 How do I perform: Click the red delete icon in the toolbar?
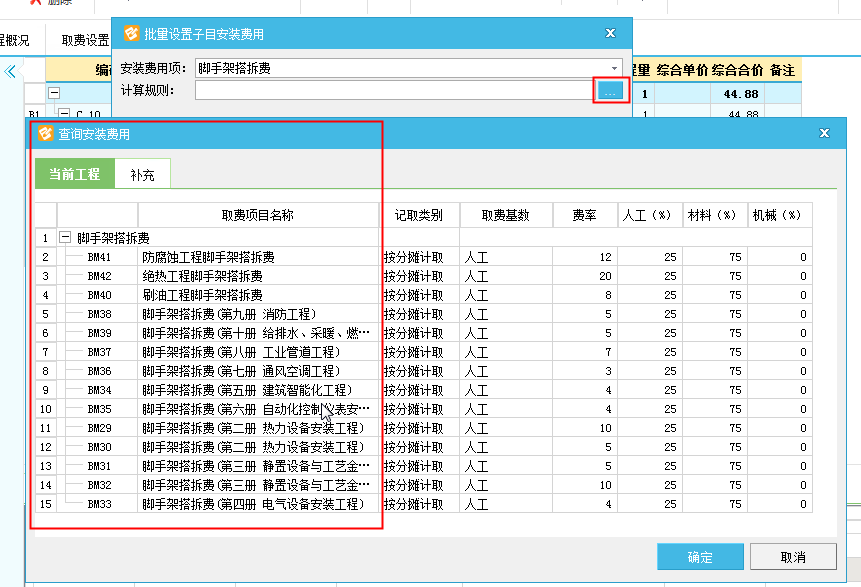[x=34, y=3]
